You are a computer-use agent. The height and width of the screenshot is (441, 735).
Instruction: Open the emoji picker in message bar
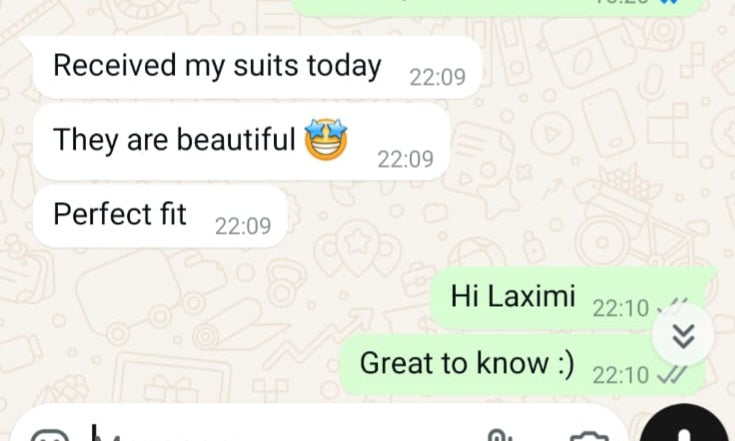click(49, 436)
